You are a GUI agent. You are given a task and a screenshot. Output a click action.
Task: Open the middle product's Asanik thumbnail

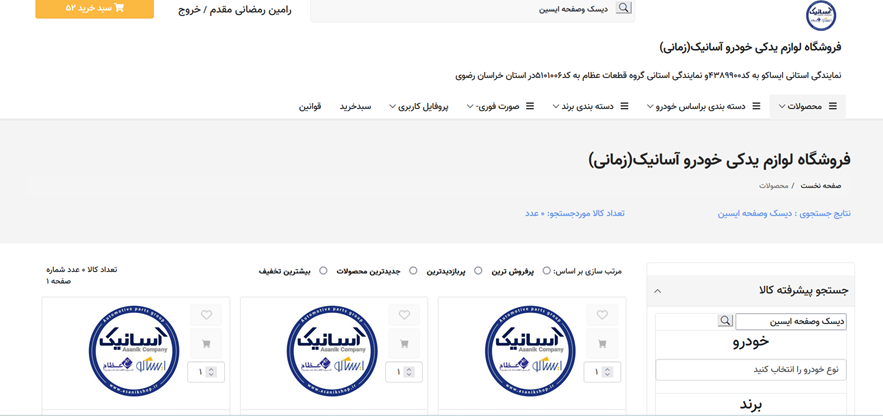click(x=332, y=351)
